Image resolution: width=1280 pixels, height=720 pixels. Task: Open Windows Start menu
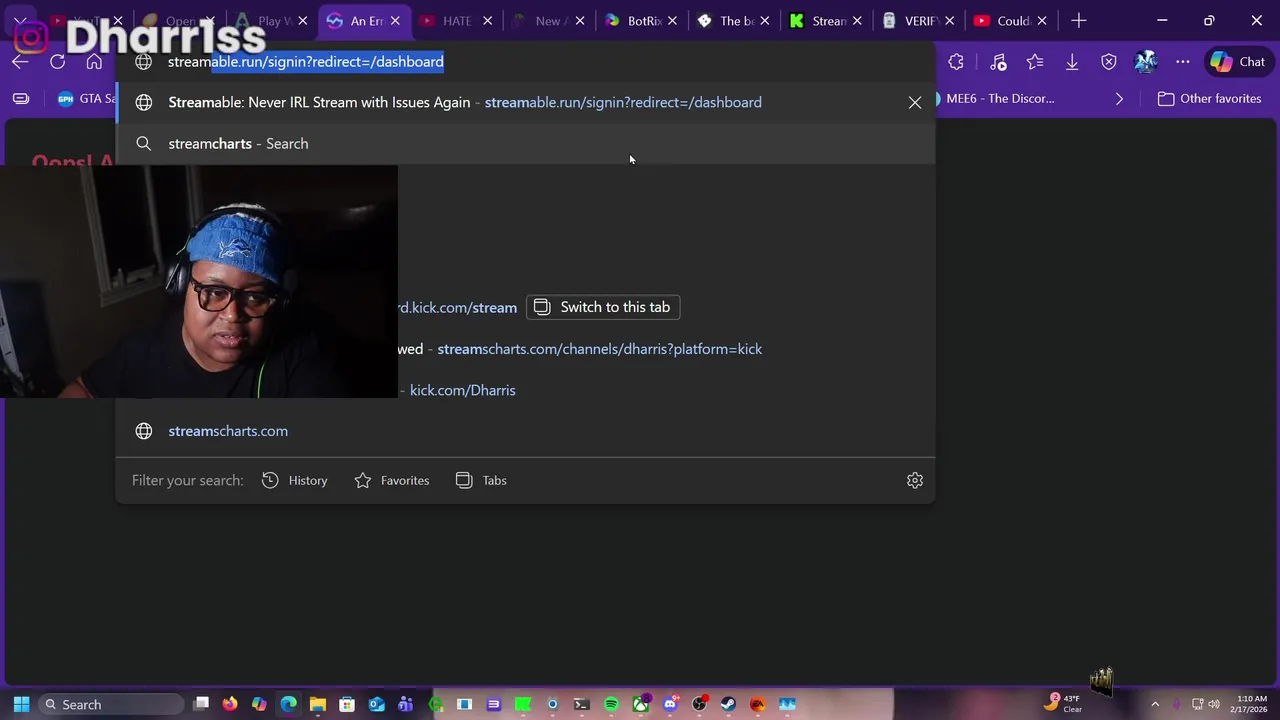[21, 704]
